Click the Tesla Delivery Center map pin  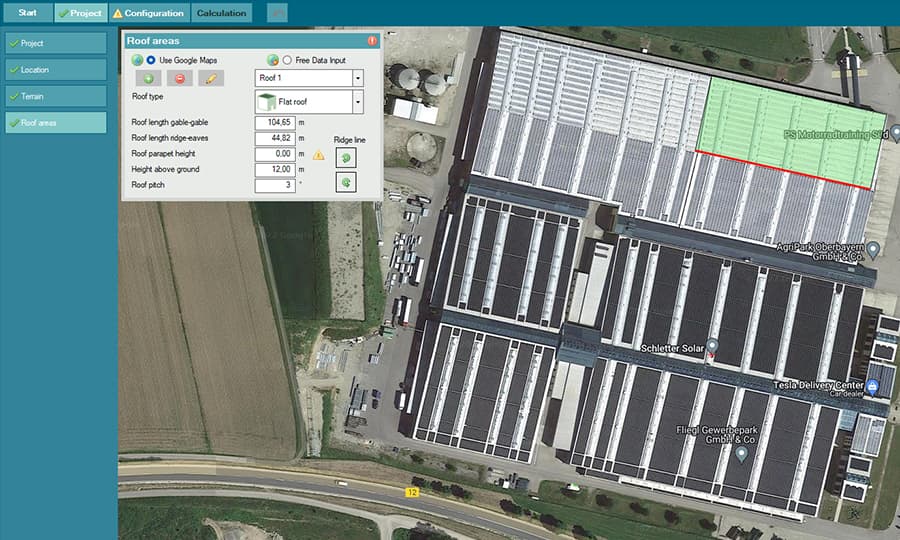point(873,386)
